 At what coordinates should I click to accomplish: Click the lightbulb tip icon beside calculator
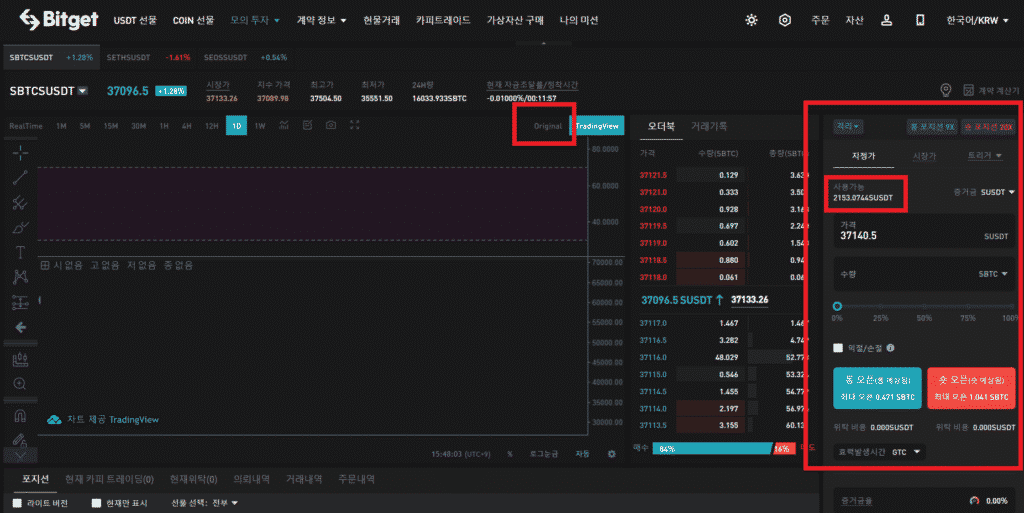click(x=945, y=90)
